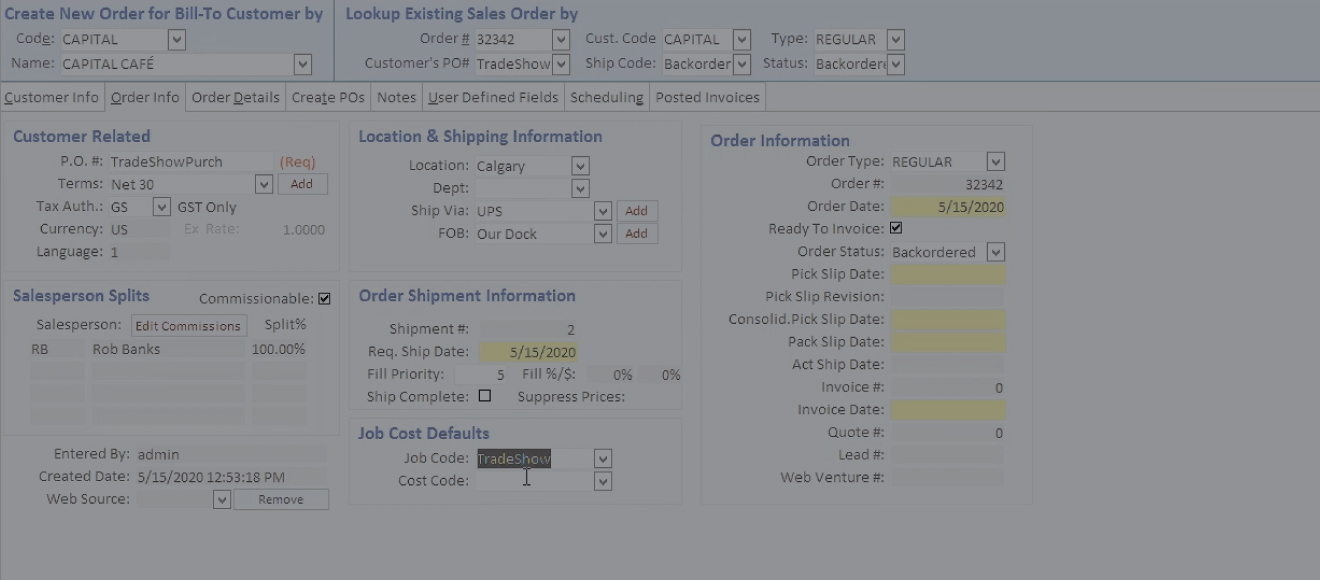This screenshot has width=1320, height=580.
Task: Click the P.O. # input field
Action: 190,162
